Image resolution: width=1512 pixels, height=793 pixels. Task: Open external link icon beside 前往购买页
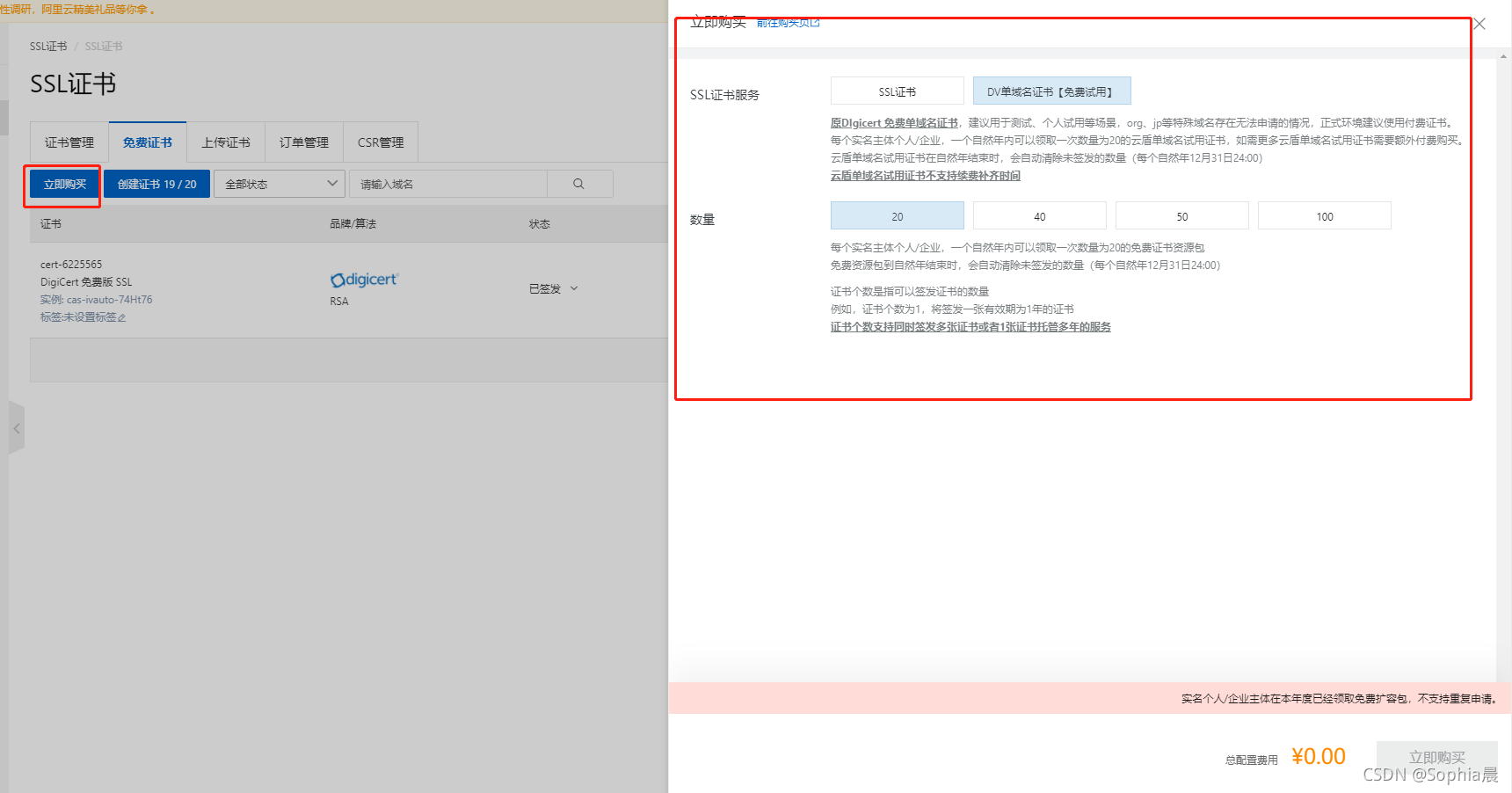(815, 23)
